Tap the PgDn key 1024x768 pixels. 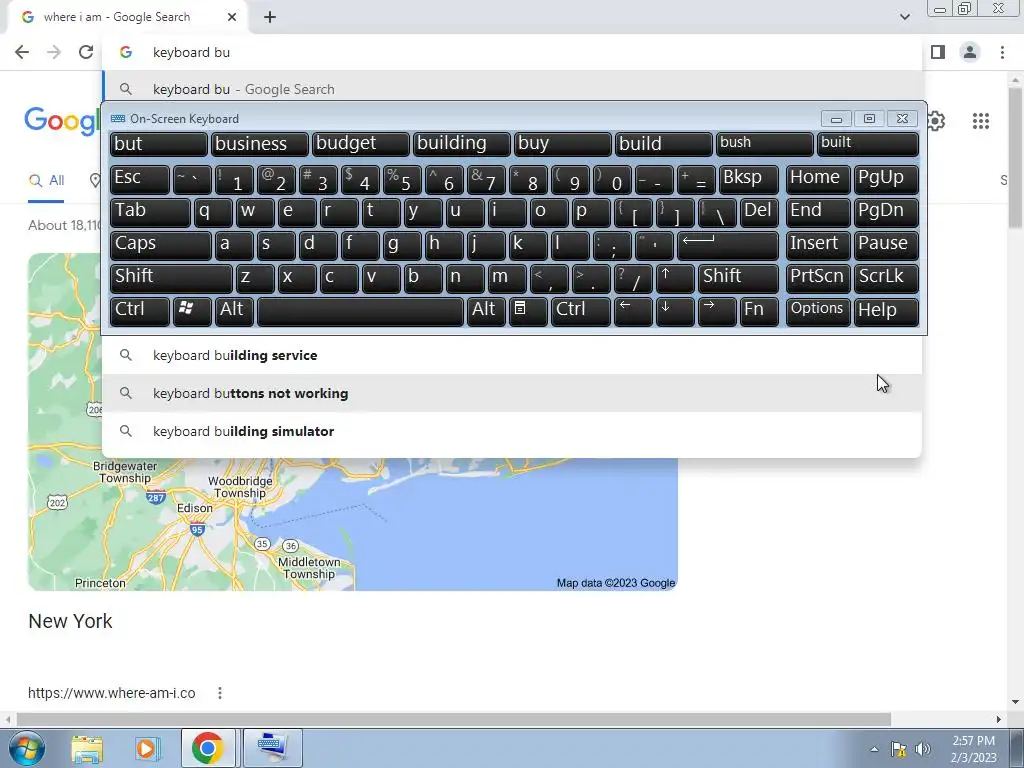[x=886, y=212]
